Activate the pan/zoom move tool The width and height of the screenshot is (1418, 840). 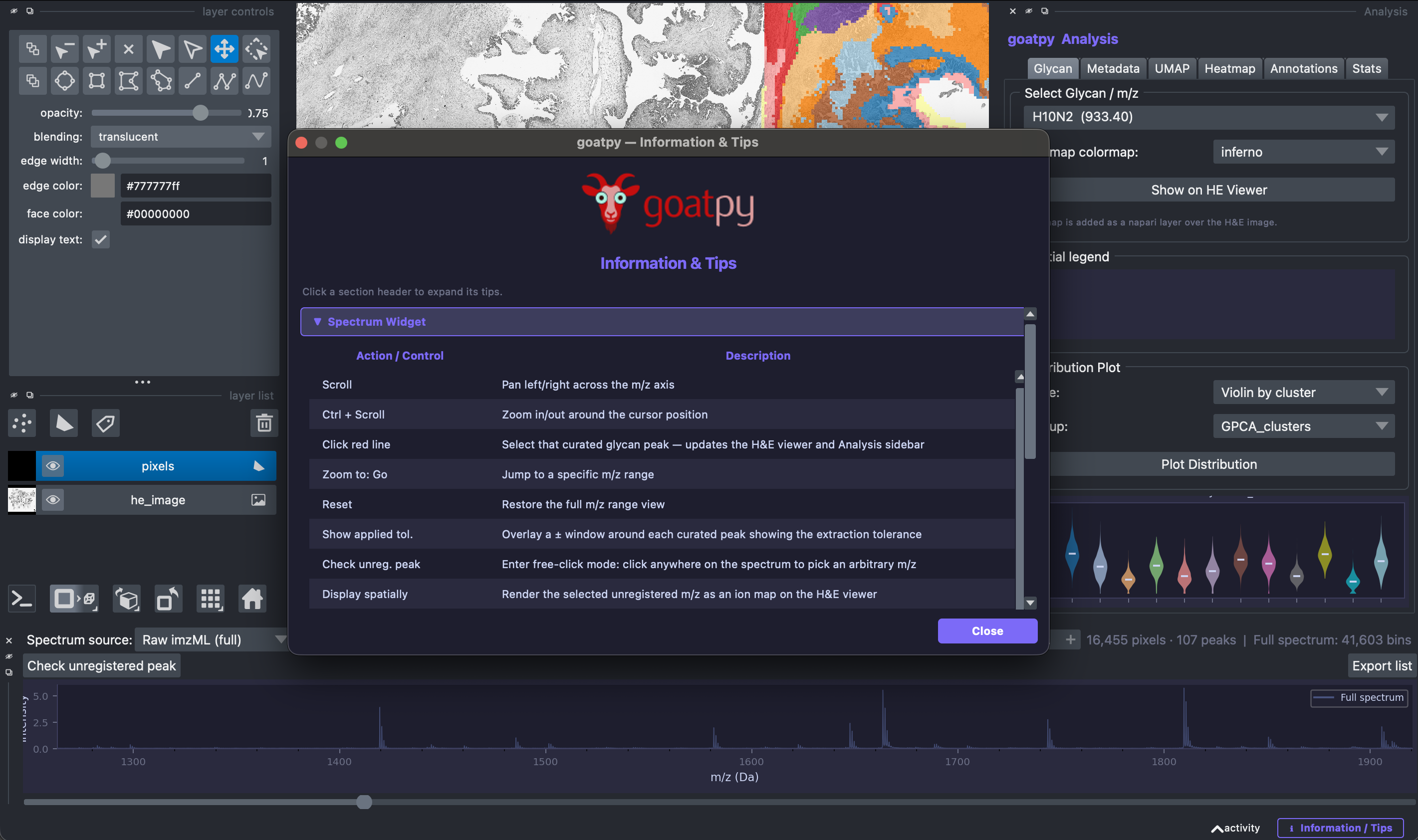tap(225, 49)
